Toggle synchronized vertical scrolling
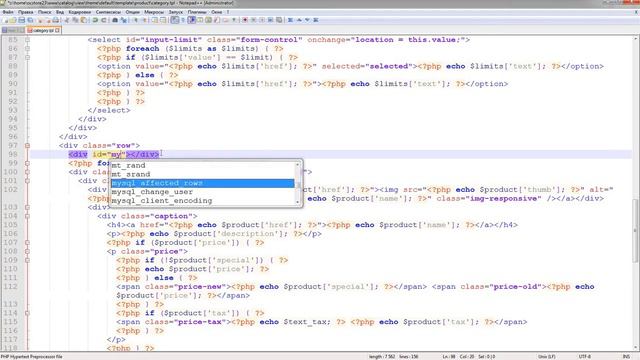This screenshot has height=360, width=640. point(154,20)
